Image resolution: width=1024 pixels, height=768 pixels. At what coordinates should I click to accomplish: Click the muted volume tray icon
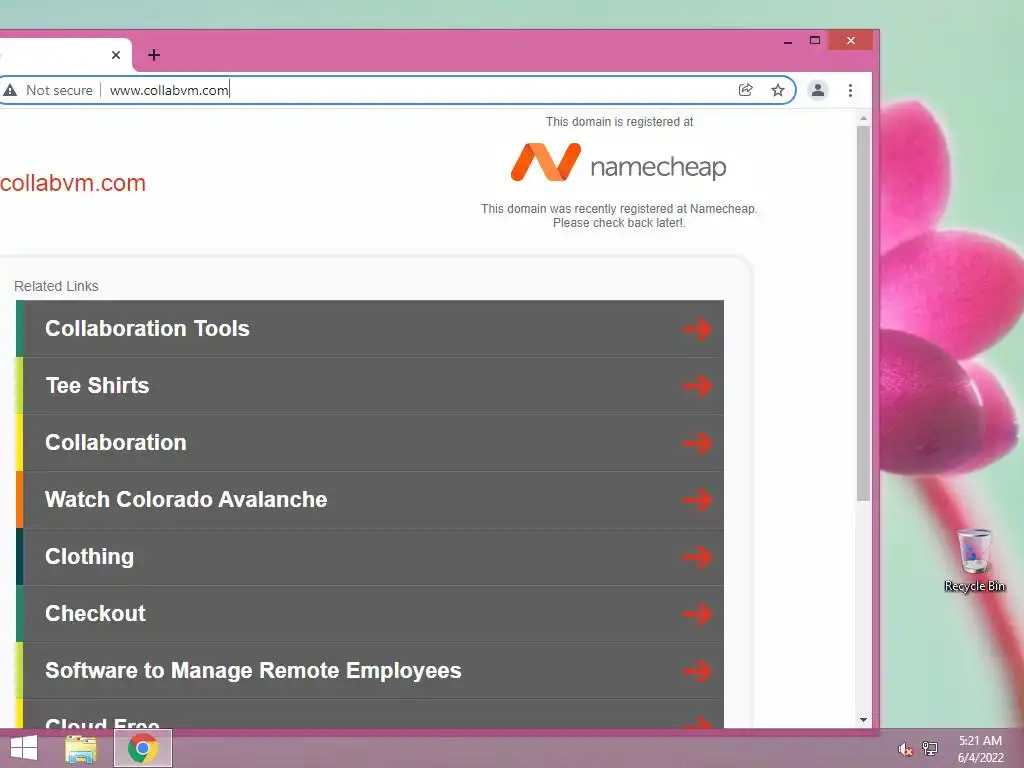[x=905, y=749]
